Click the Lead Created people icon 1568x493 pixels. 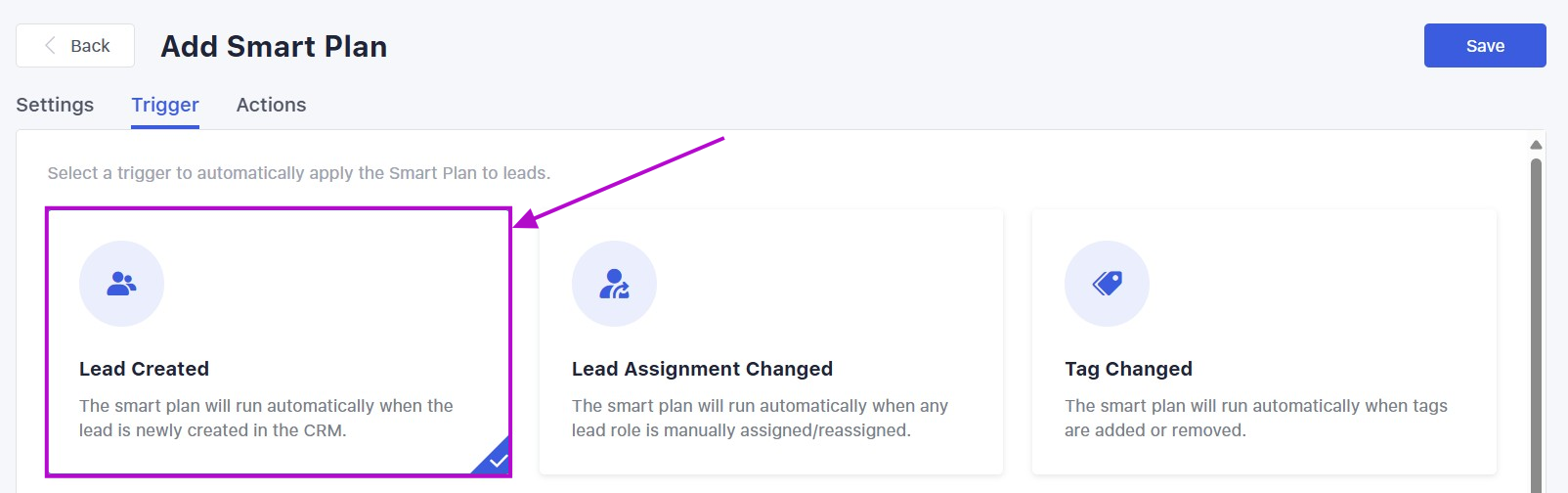pyautogui.click(x=121, y=284)
